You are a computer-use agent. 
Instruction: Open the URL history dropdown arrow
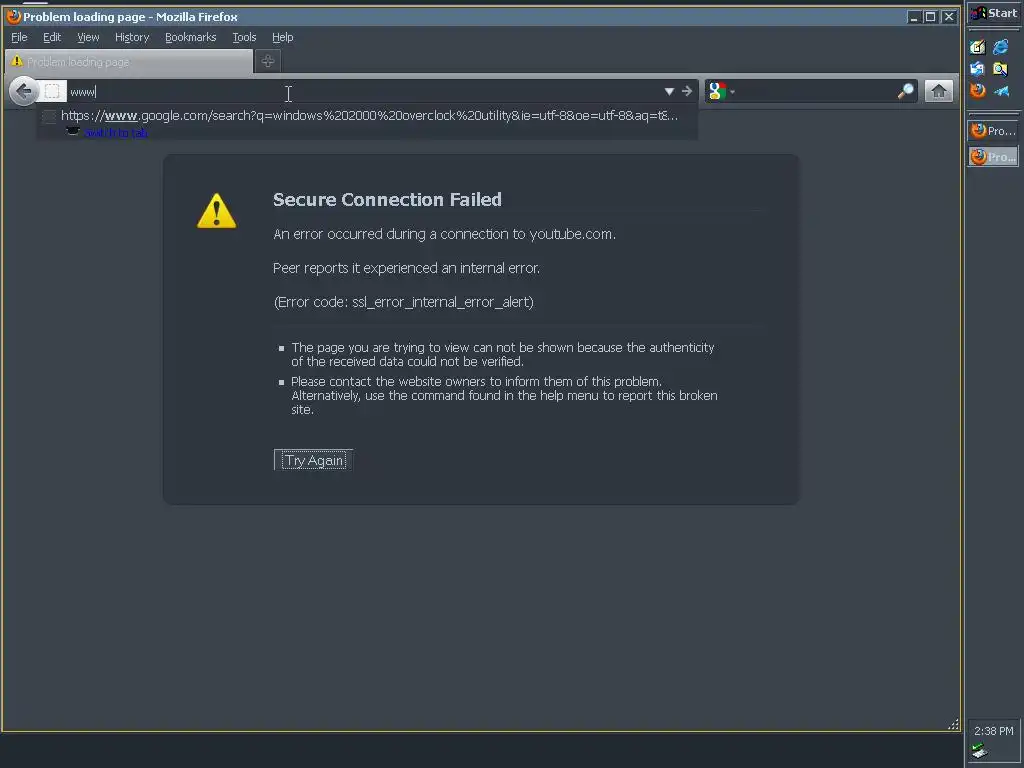(669, 91)
